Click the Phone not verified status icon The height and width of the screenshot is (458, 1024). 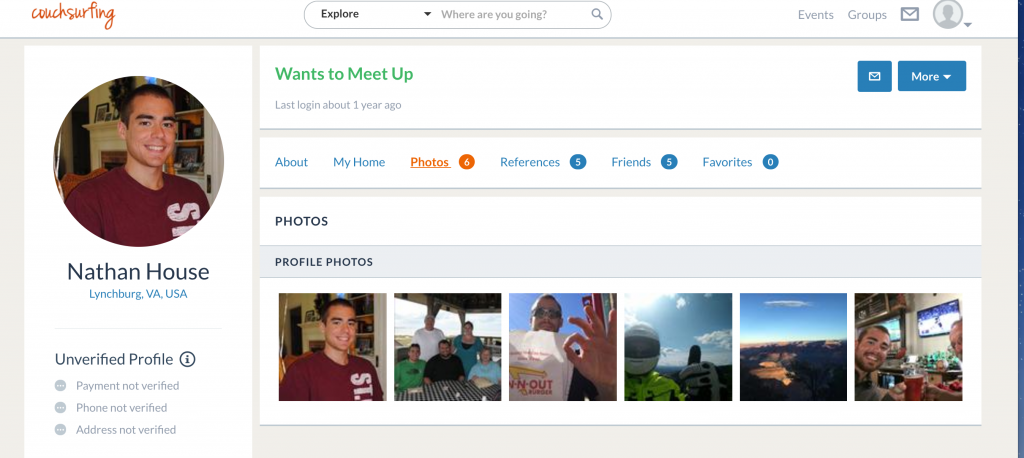(62, 408)
